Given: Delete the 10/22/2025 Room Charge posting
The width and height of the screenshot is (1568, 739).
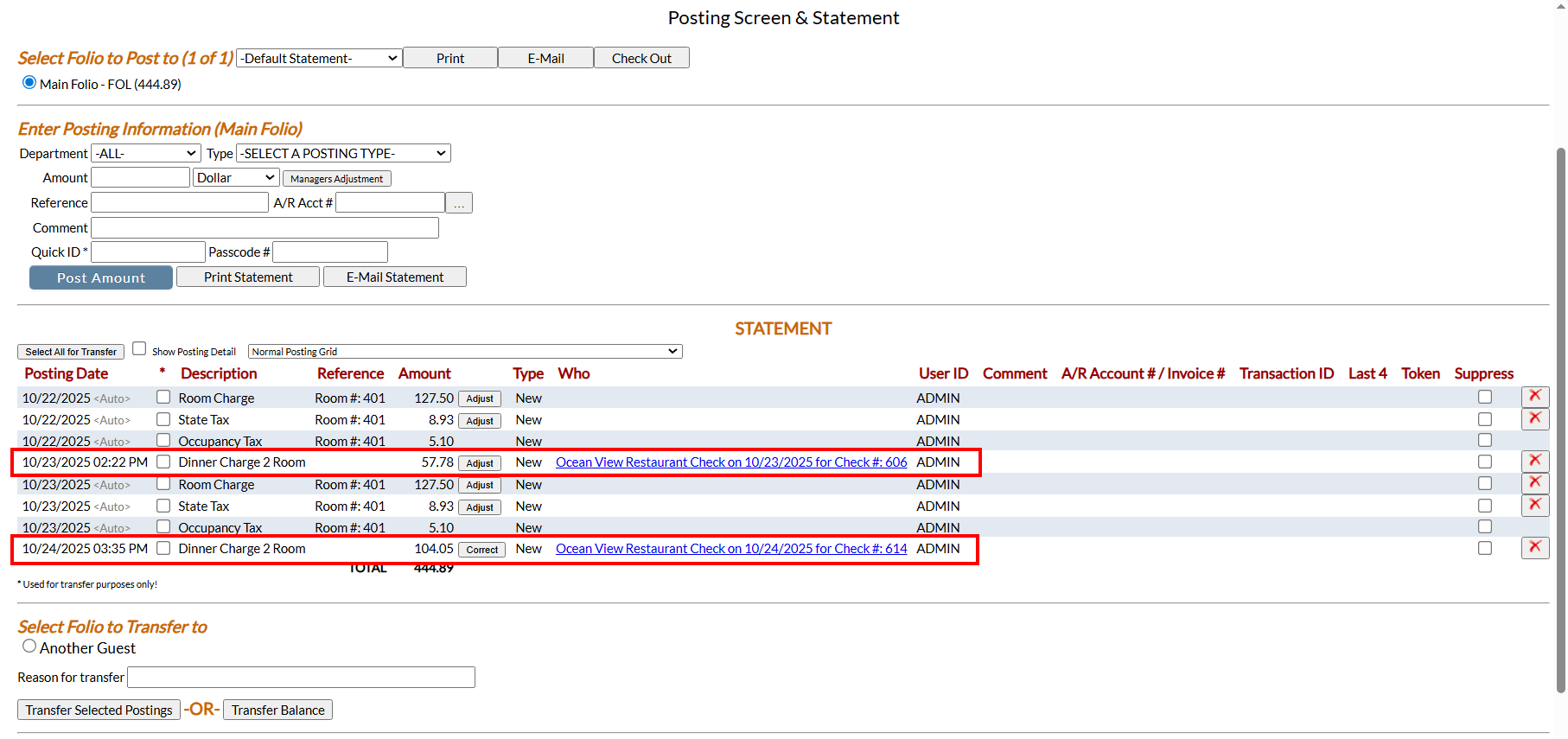Looking at the screenshot, I should coord(1535,397).
